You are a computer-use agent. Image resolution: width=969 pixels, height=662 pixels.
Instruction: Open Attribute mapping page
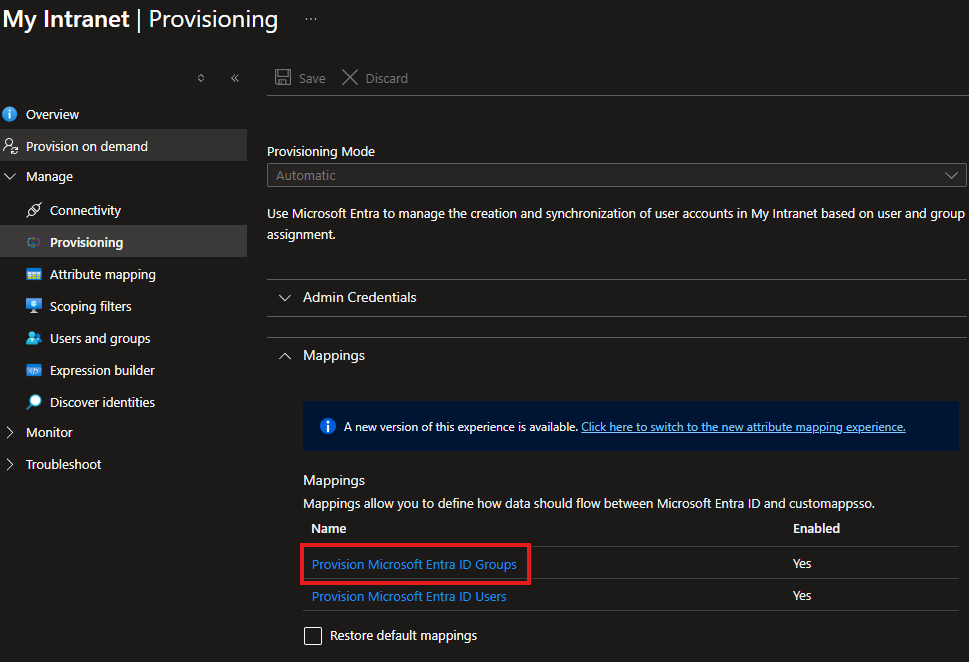pos(103,274)
